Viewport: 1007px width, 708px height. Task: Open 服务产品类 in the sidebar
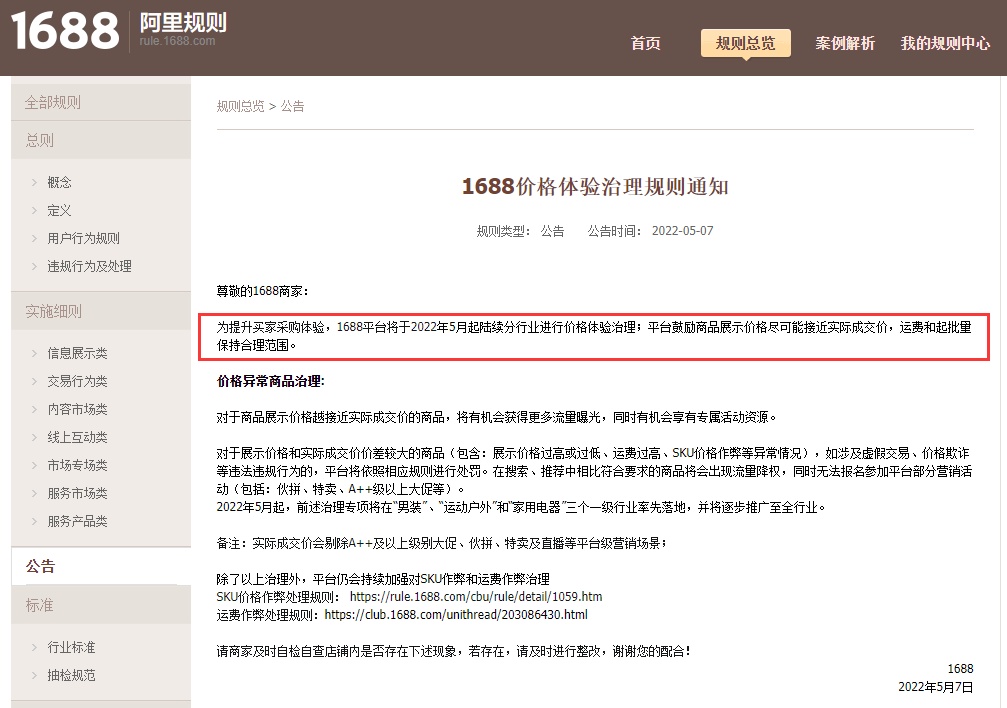(x=77, y=521)
